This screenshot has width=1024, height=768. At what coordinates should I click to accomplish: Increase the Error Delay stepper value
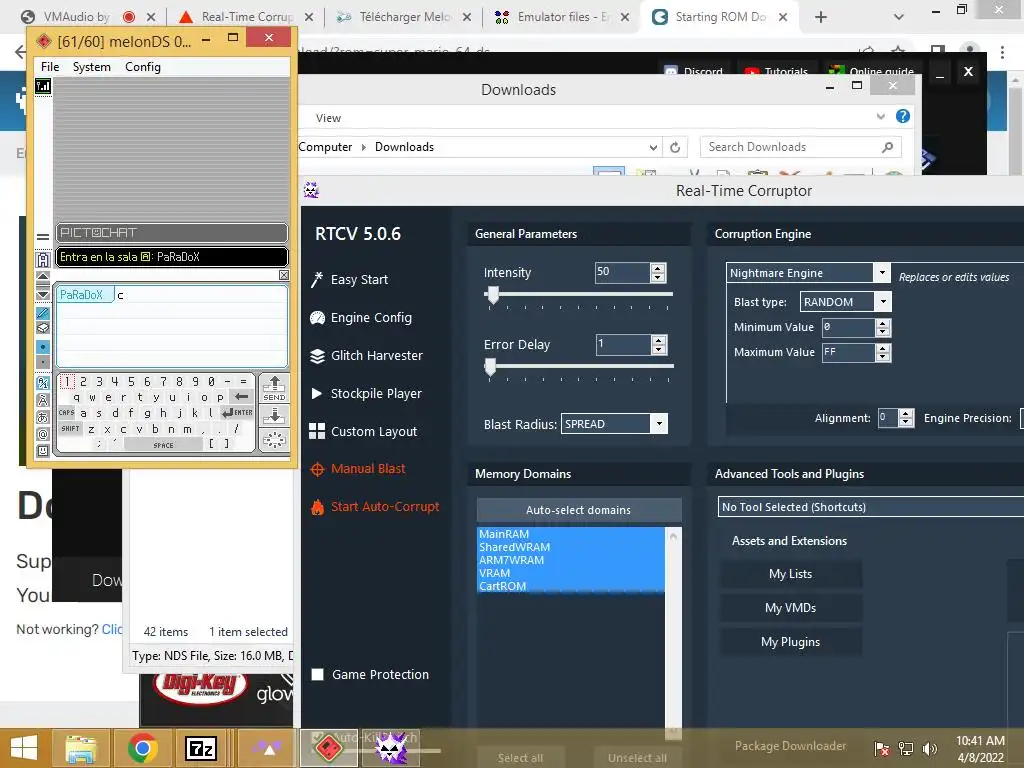659,340
